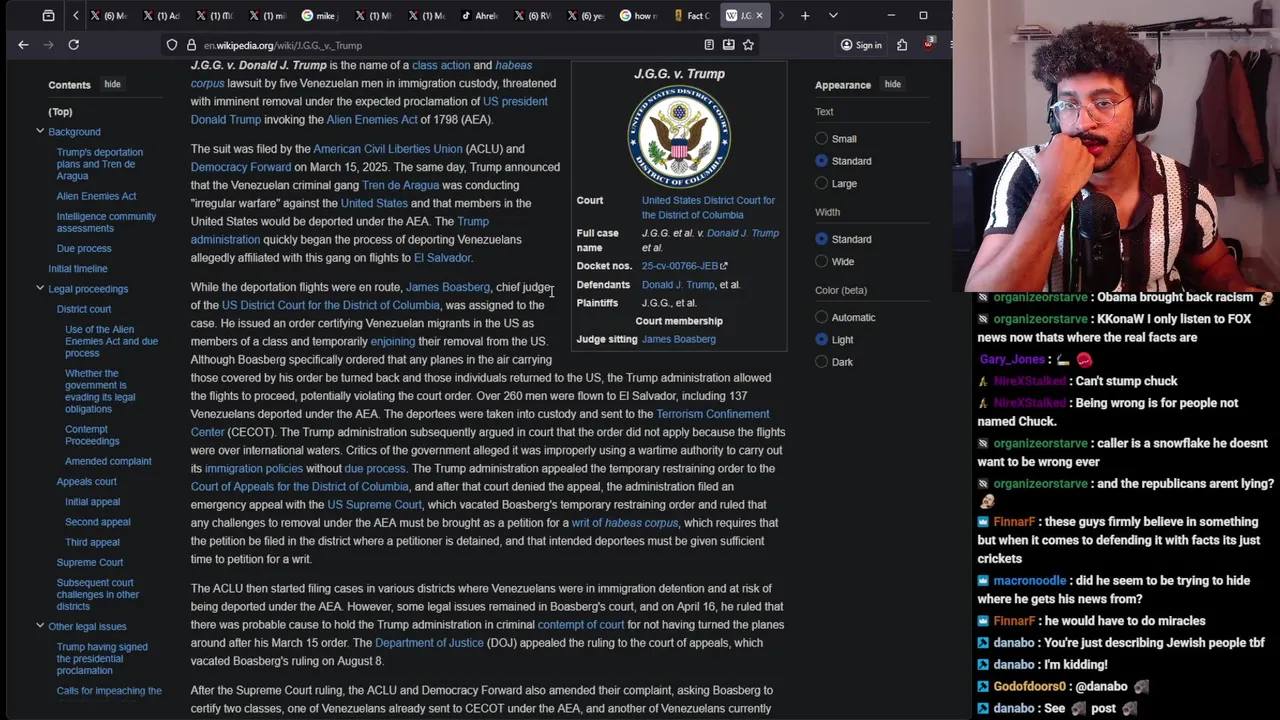Collapse Other legal issues section in Contents

coord(40,627)
